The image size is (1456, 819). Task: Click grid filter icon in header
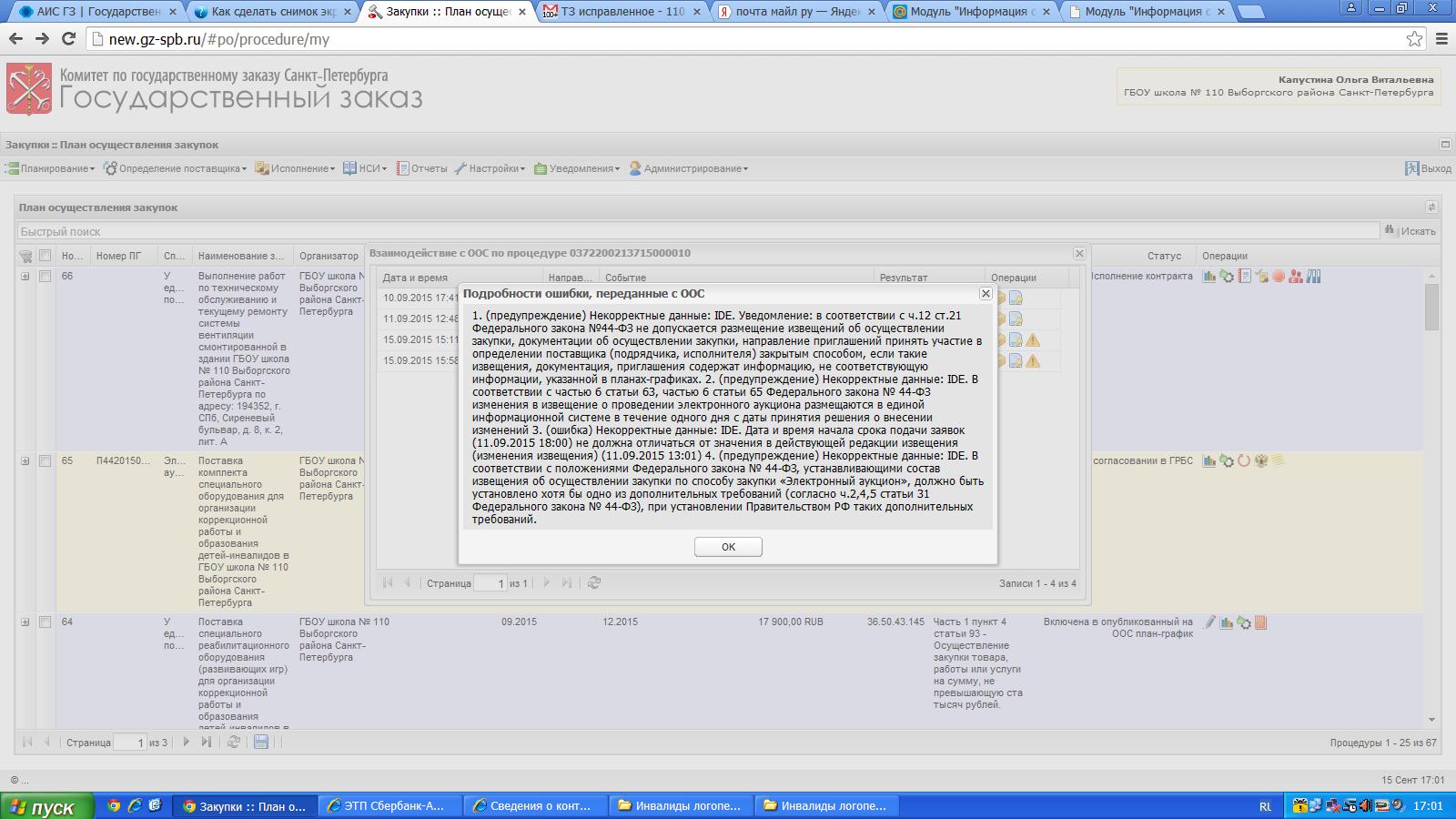click(x=25, y=256)
